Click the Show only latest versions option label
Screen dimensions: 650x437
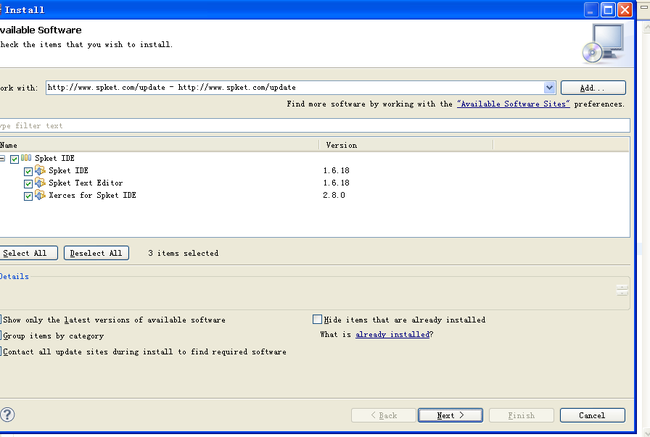pos(114,320)
